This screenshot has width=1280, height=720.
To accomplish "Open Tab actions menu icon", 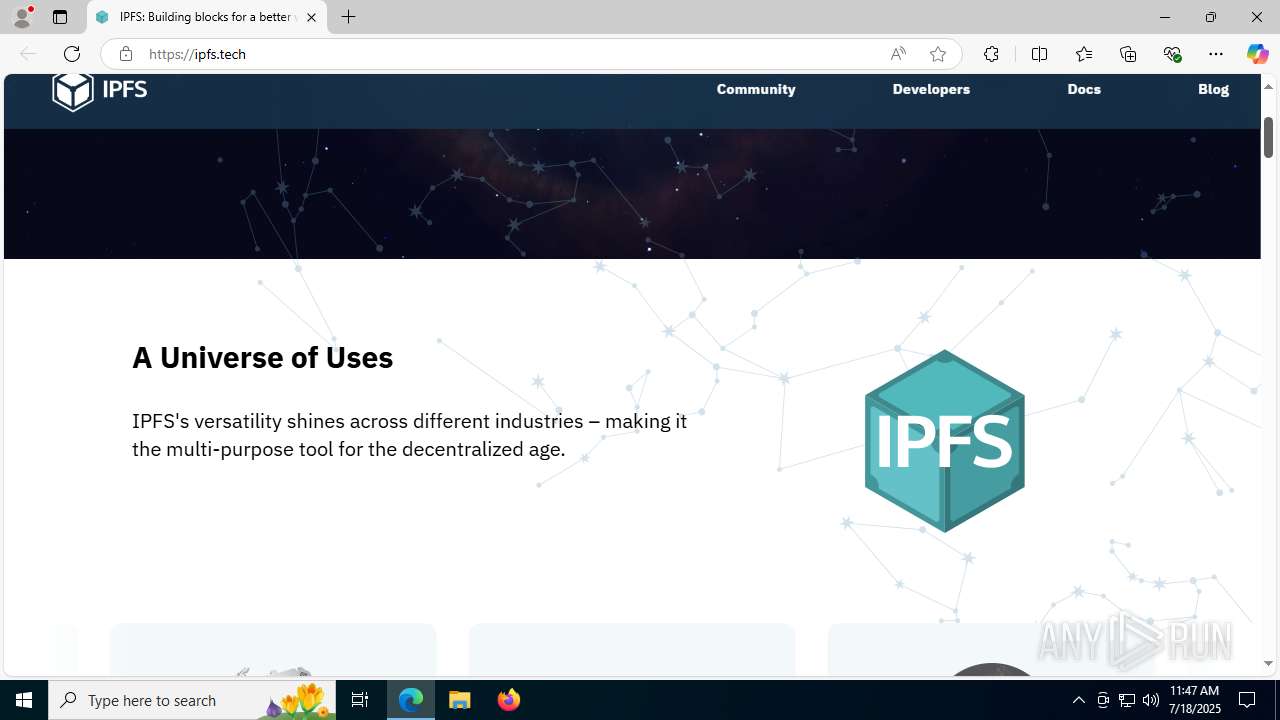I will pos(60,17).
